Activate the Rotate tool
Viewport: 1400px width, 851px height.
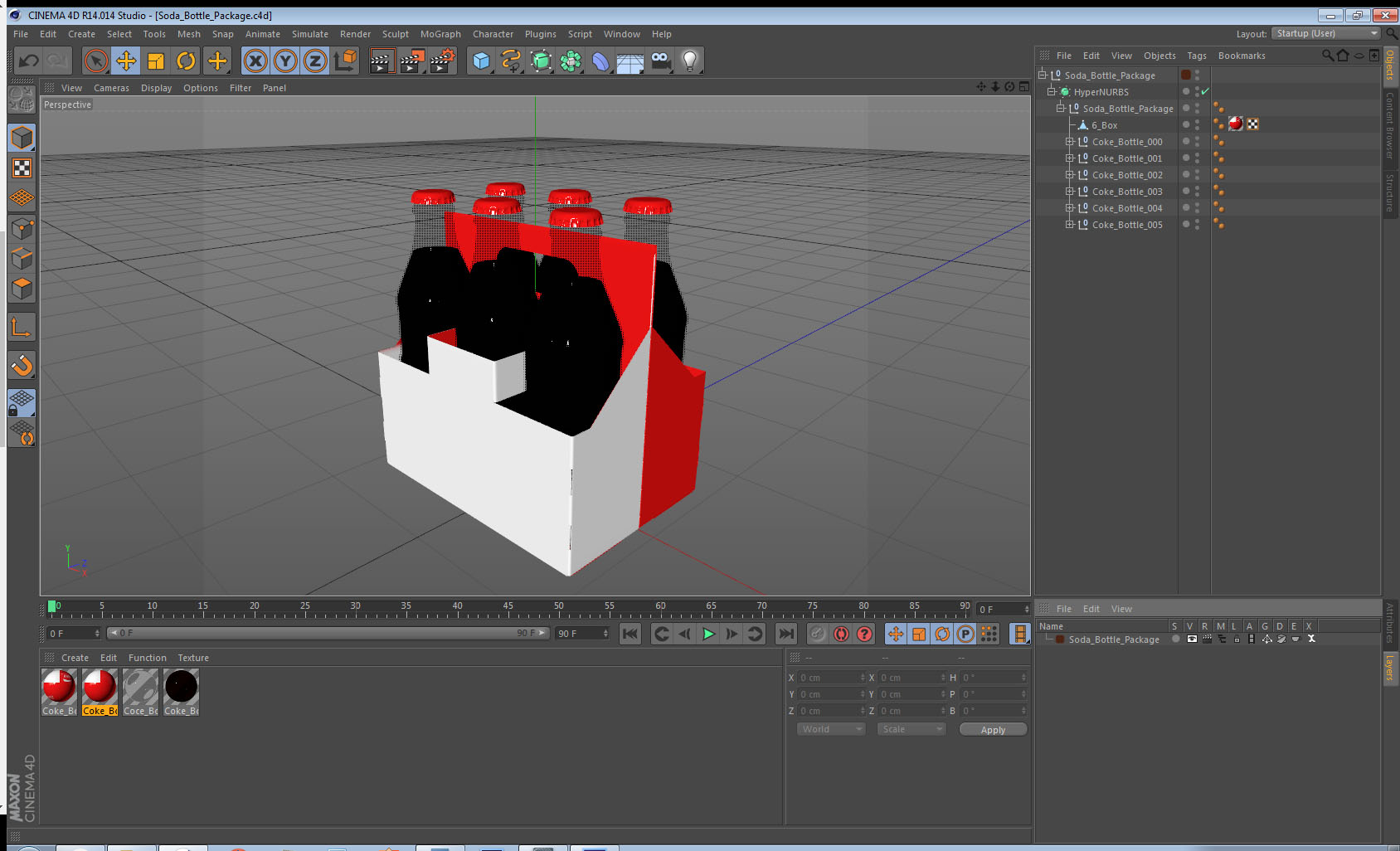pos(186,61)
